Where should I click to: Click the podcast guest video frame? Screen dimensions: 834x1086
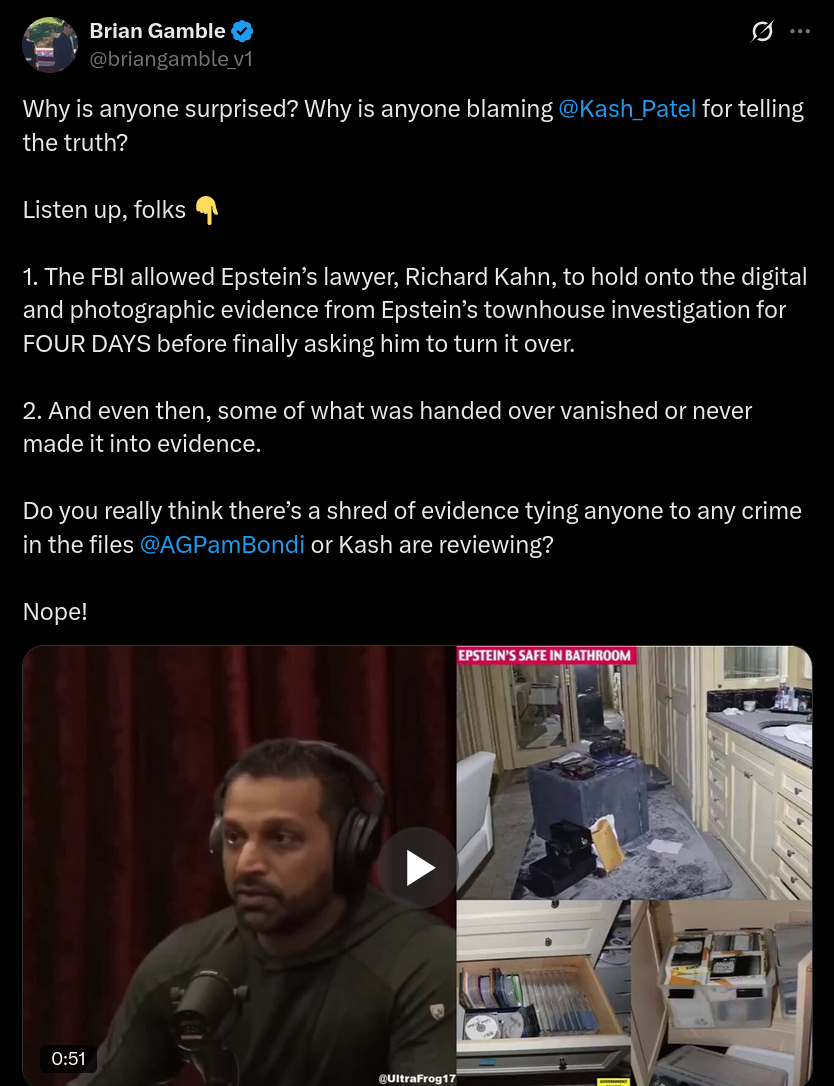240,866
